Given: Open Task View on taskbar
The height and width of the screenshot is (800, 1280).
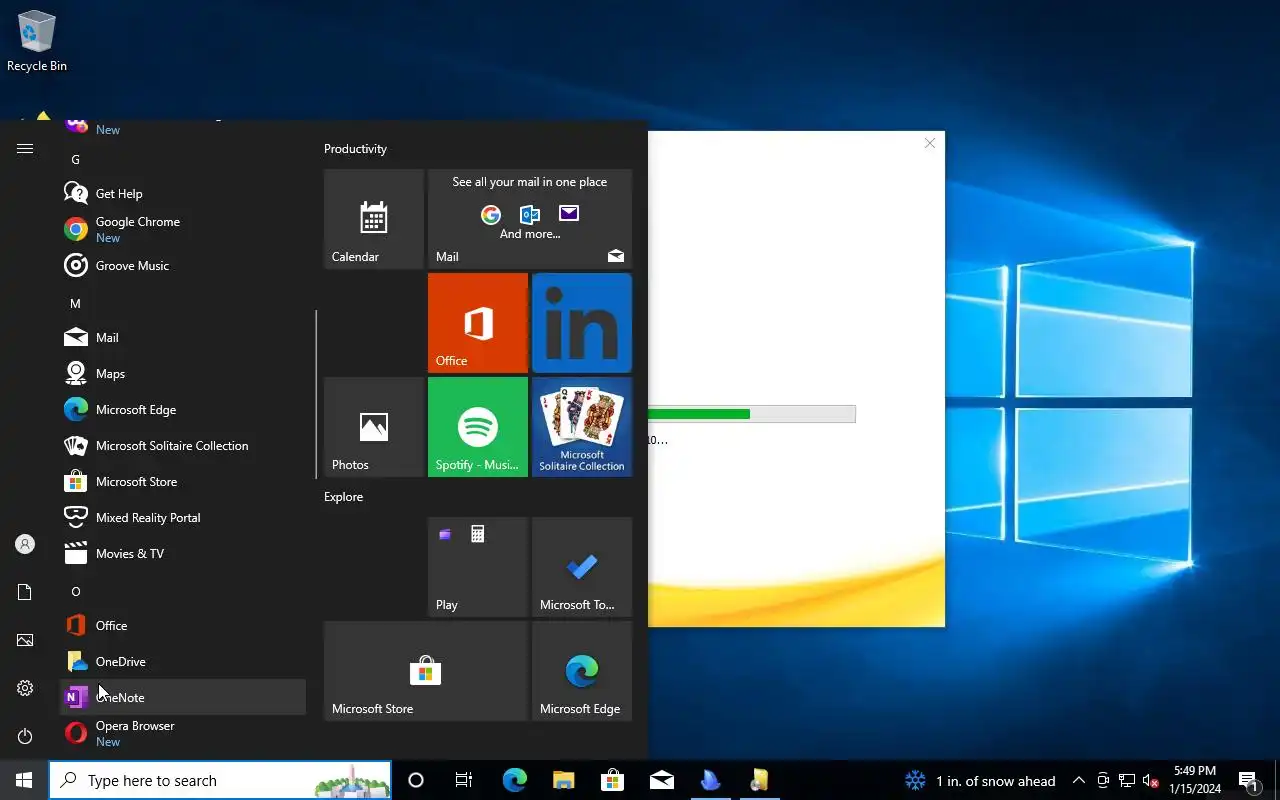Looking at the screenshot, I should (464, 780).
